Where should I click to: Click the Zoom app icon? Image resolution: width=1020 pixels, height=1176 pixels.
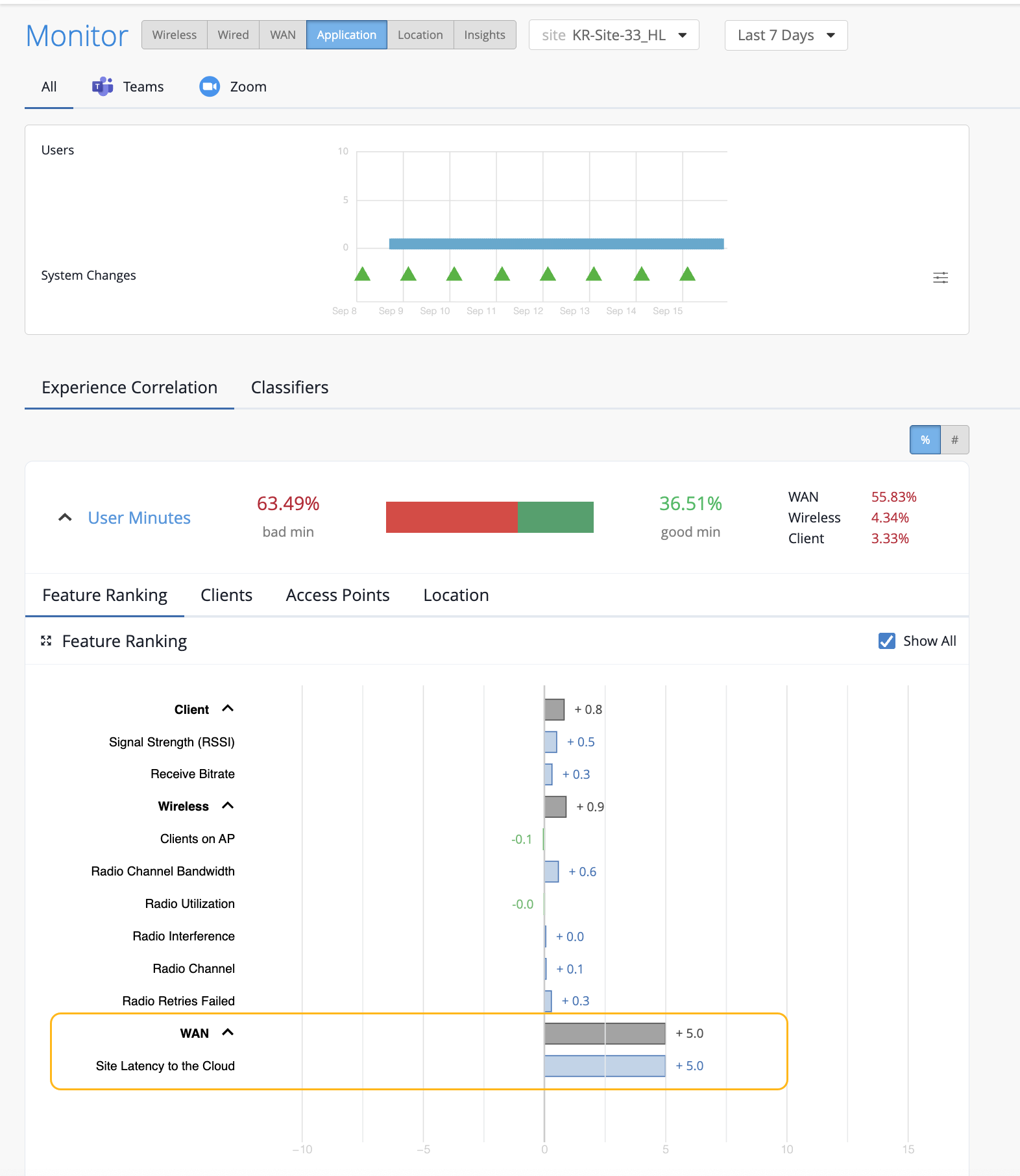coord(210,86)
